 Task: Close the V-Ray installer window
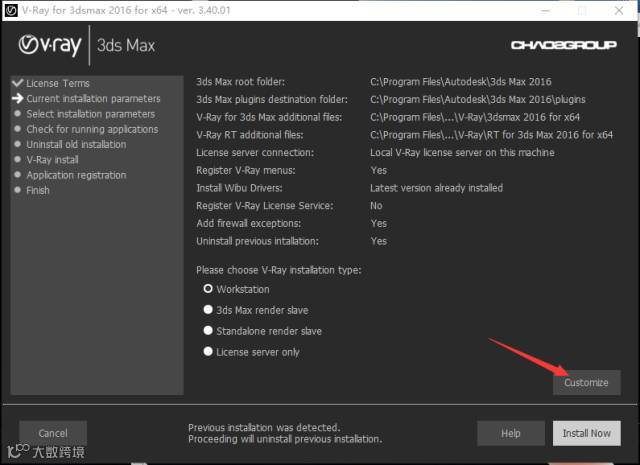tap(619, 10)
